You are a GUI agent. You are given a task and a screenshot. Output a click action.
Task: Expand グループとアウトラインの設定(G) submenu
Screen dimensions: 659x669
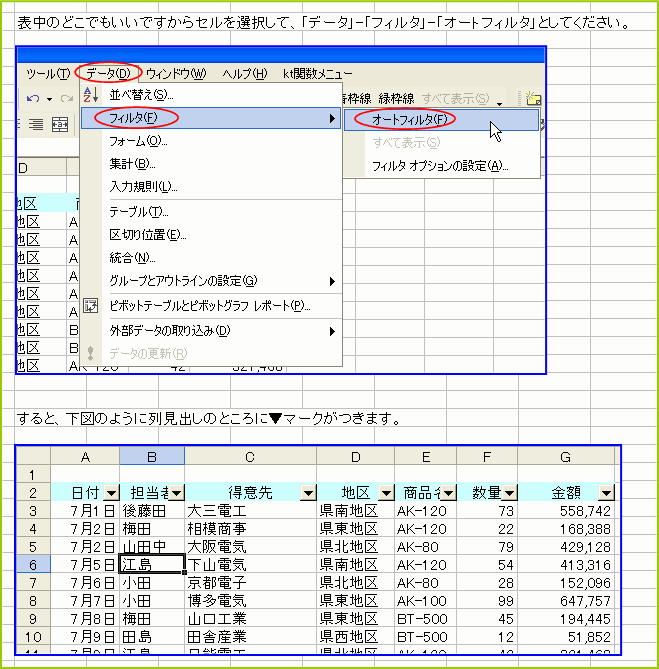click(x=211, y=281)
